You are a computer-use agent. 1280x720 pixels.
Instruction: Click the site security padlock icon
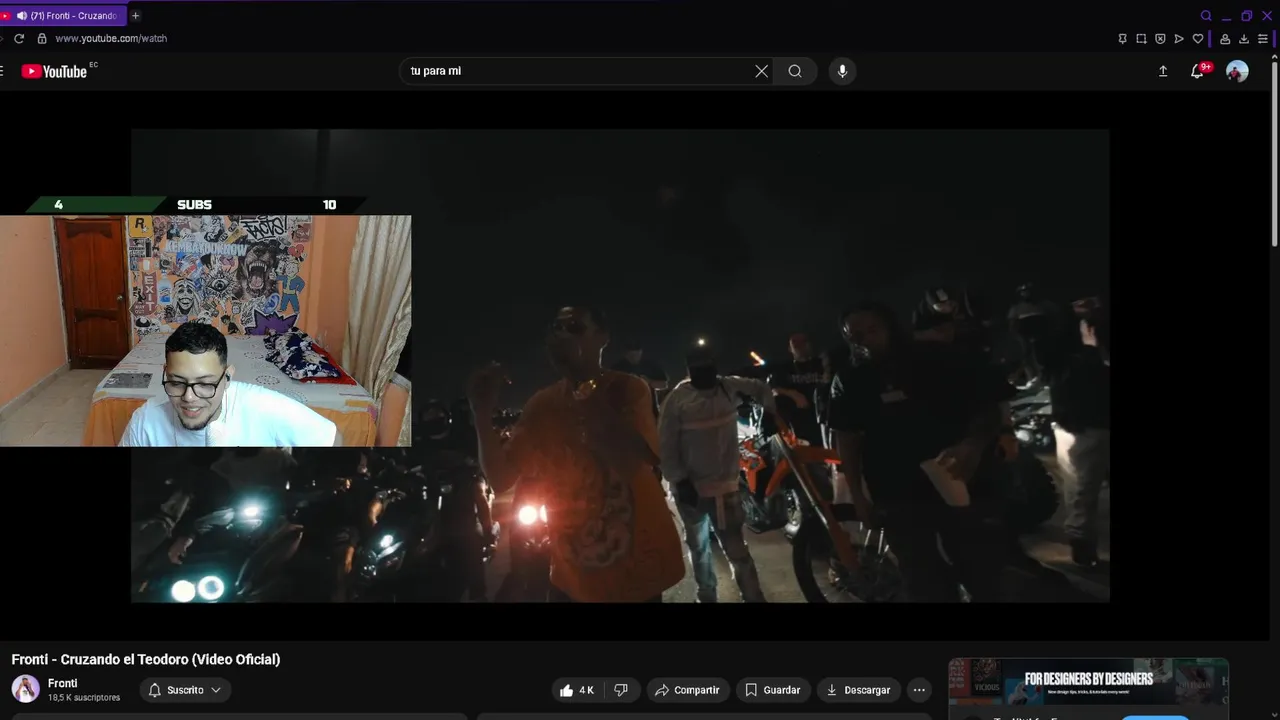tap(42, 38)
